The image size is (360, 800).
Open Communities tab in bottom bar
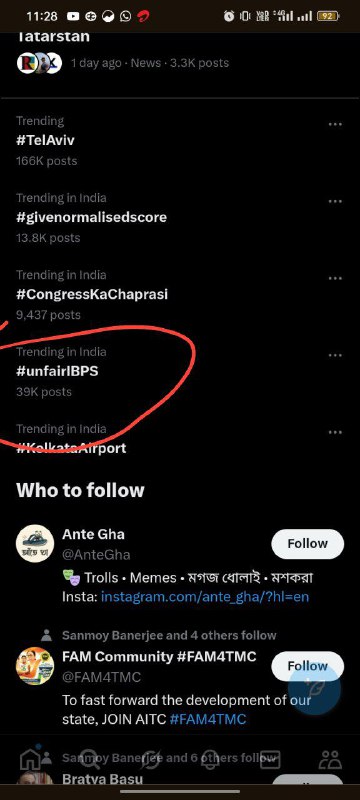[330, 759]
